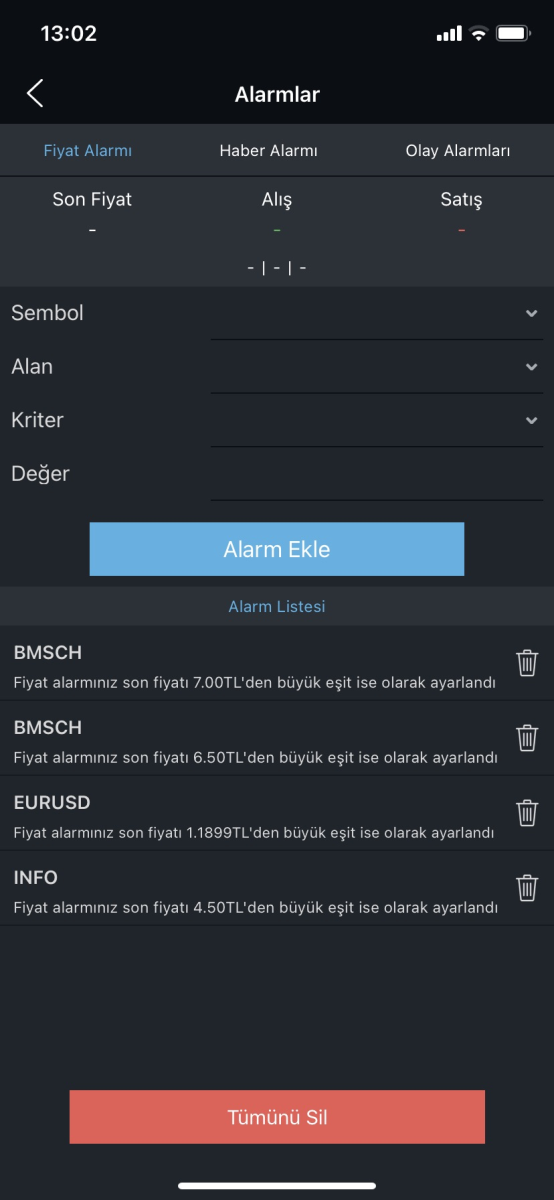This screenshot has height=1200, width=554.
Task: Open the Alan dropdown chevron
Action: click(531, 367)
